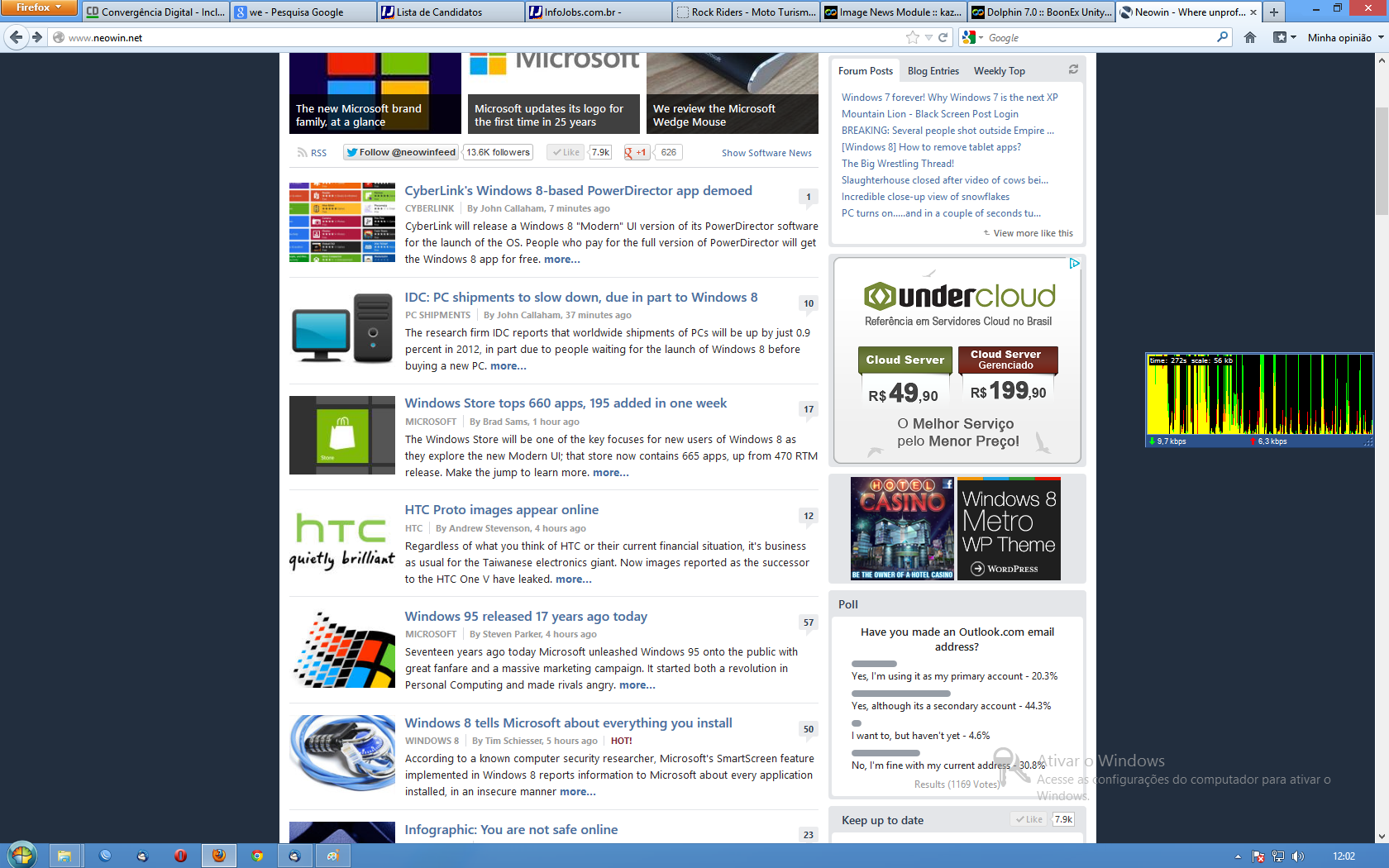
Task: Open the Minha opinião dropdown
Action: click(1345, 37)
